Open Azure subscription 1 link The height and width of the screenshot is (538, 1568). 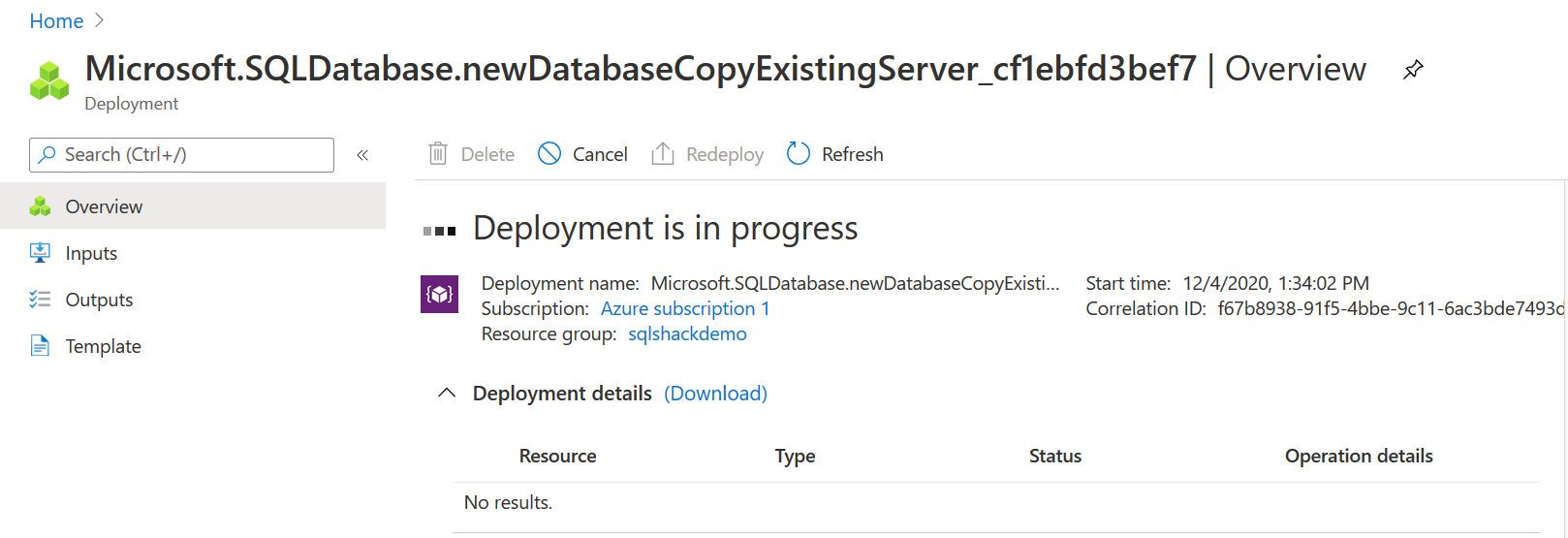tap(685, 308)
